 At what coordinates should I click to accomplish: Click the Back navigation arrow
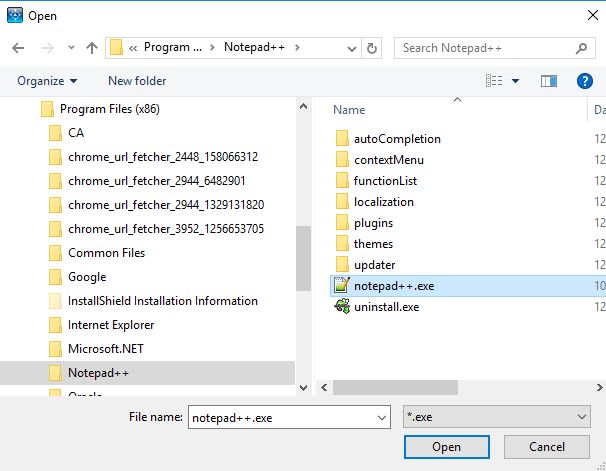18,48
